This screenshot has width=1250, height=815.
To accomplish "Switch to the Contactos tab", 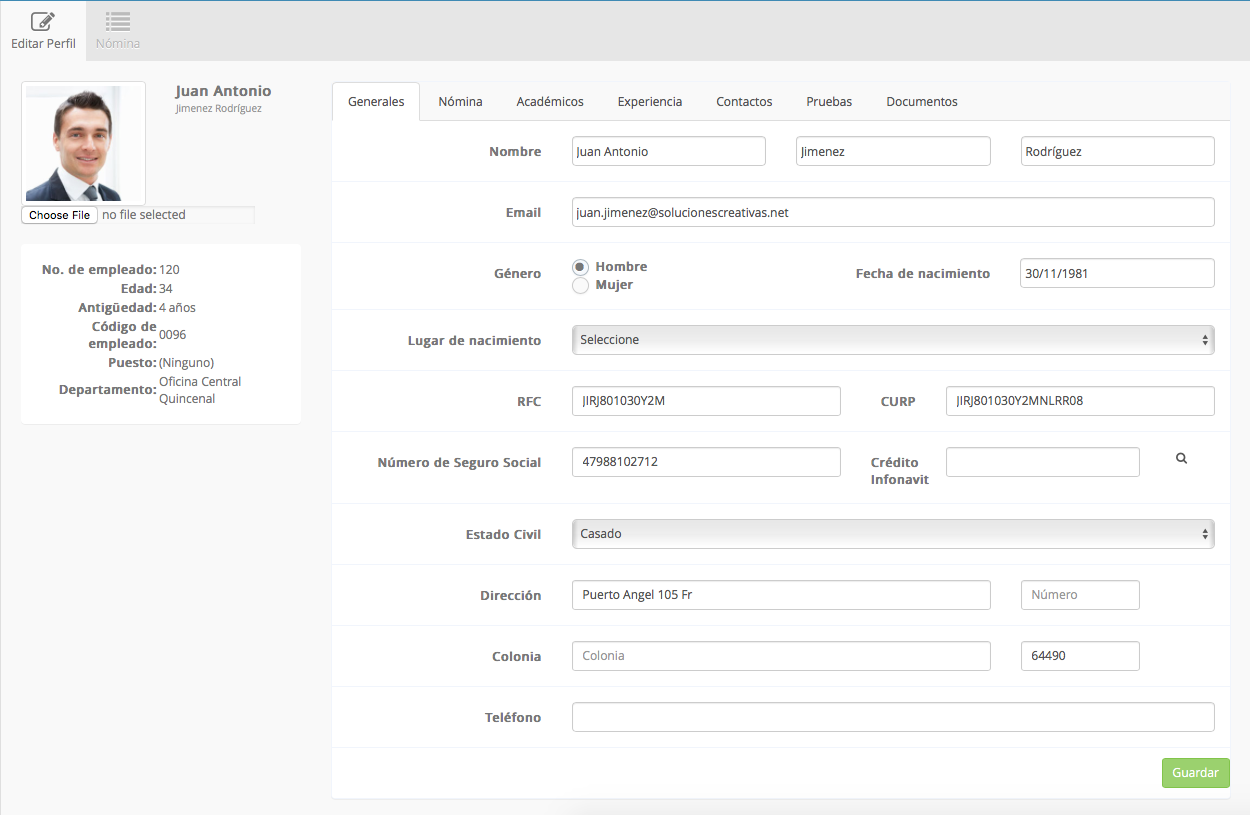I will pyautogui.click(x=744, y=102).
